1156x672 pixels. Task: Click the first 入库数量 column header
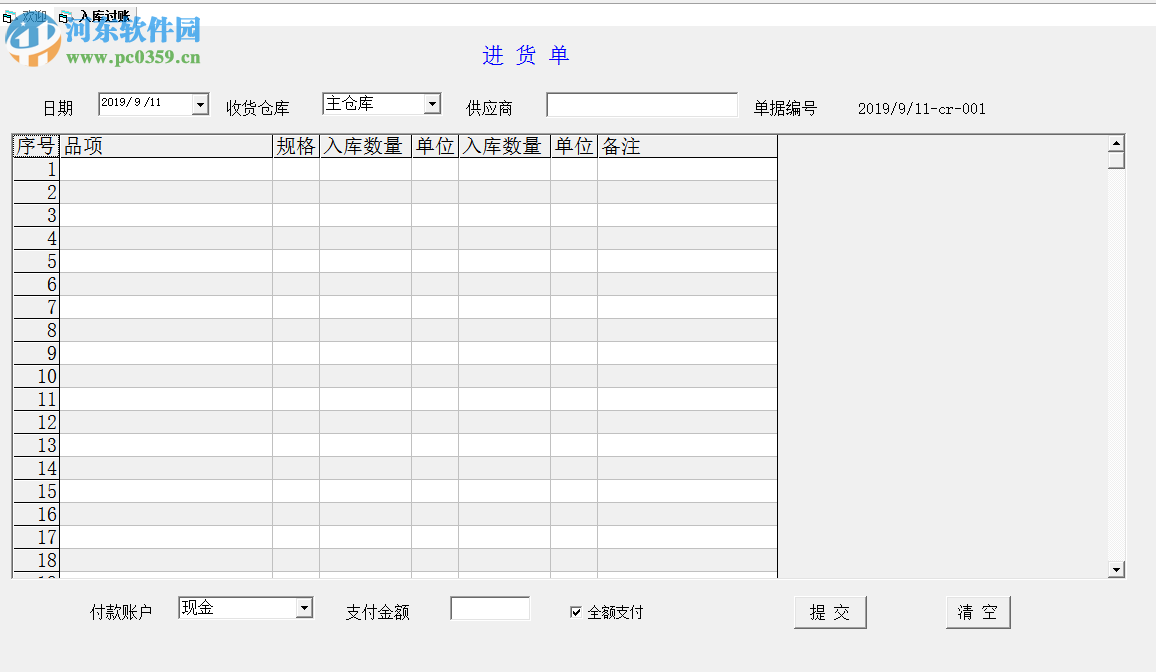[x=366, y=146]
